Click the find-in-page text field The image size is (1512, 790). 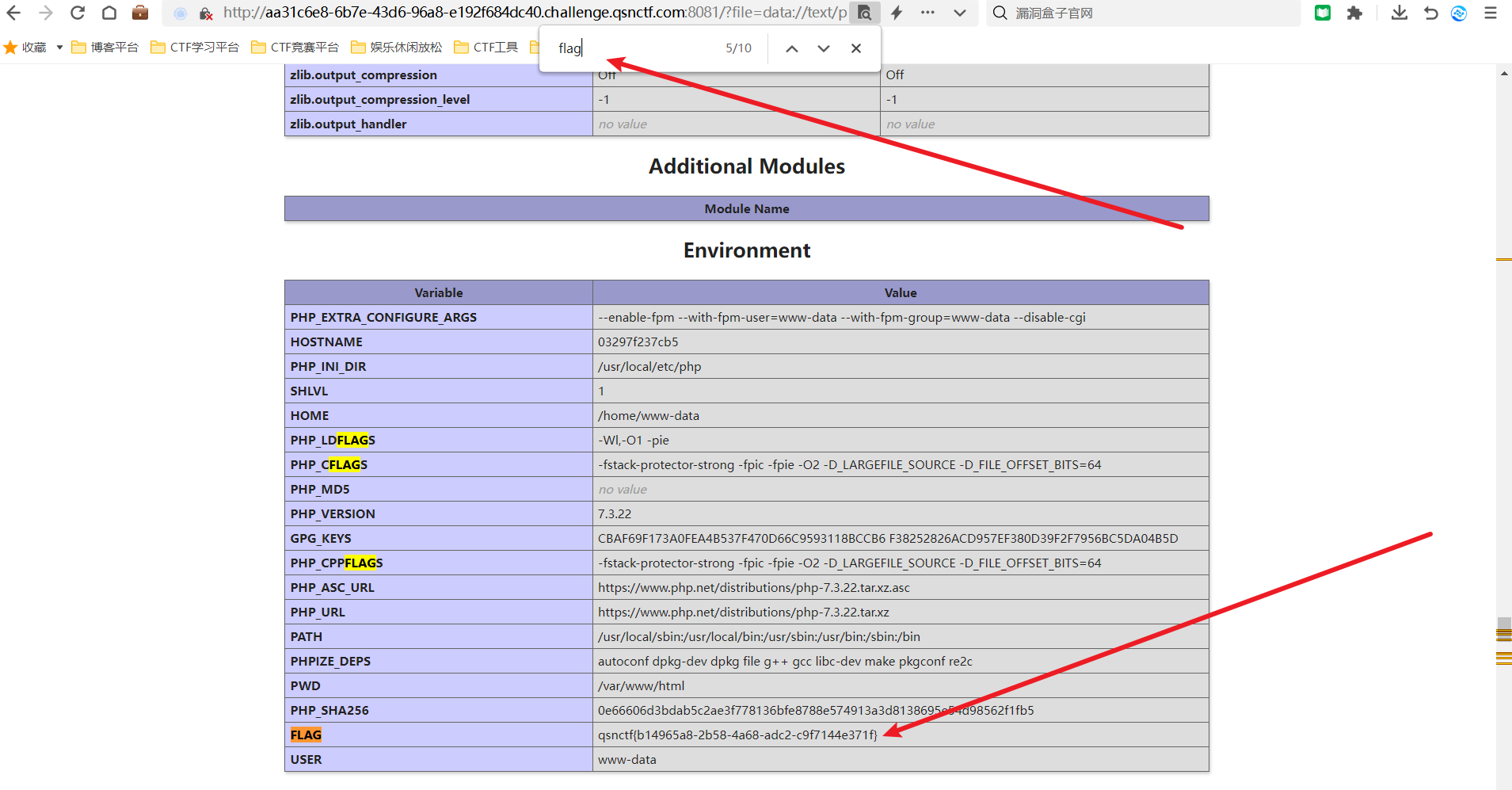[634, 48]
